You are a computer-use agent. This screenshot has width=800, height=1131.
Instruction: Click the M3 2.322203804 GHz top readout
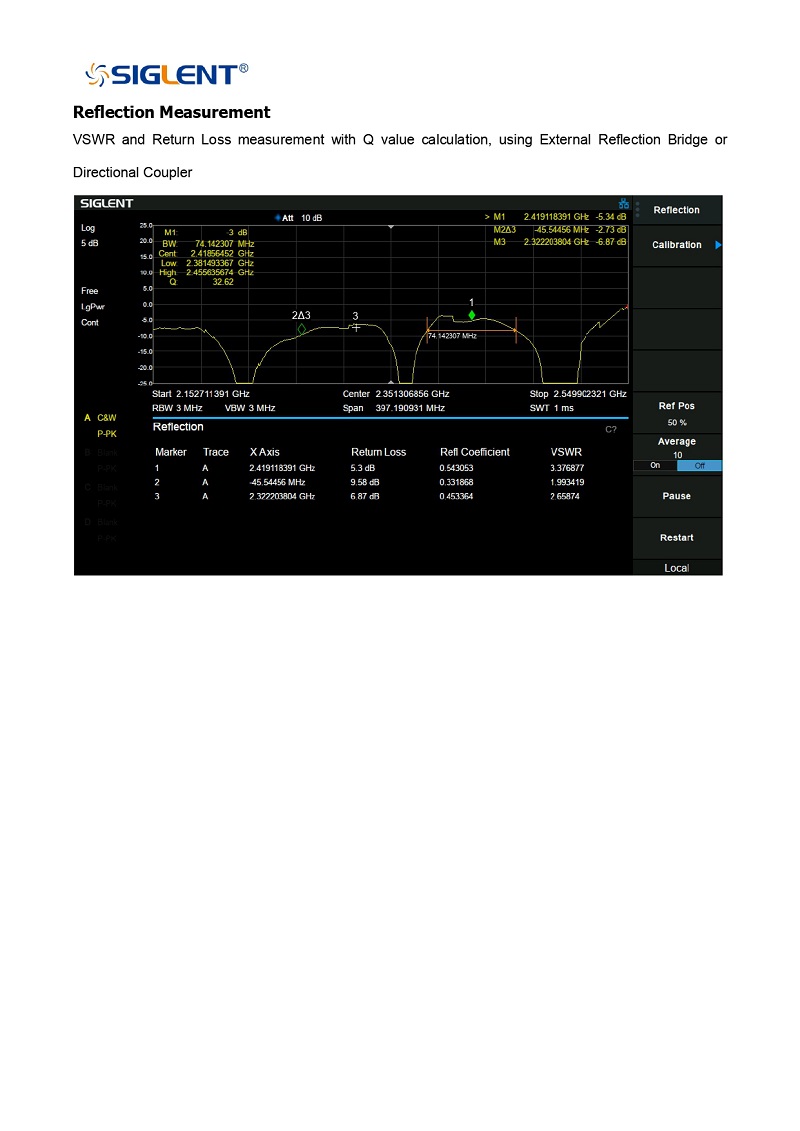560,242
